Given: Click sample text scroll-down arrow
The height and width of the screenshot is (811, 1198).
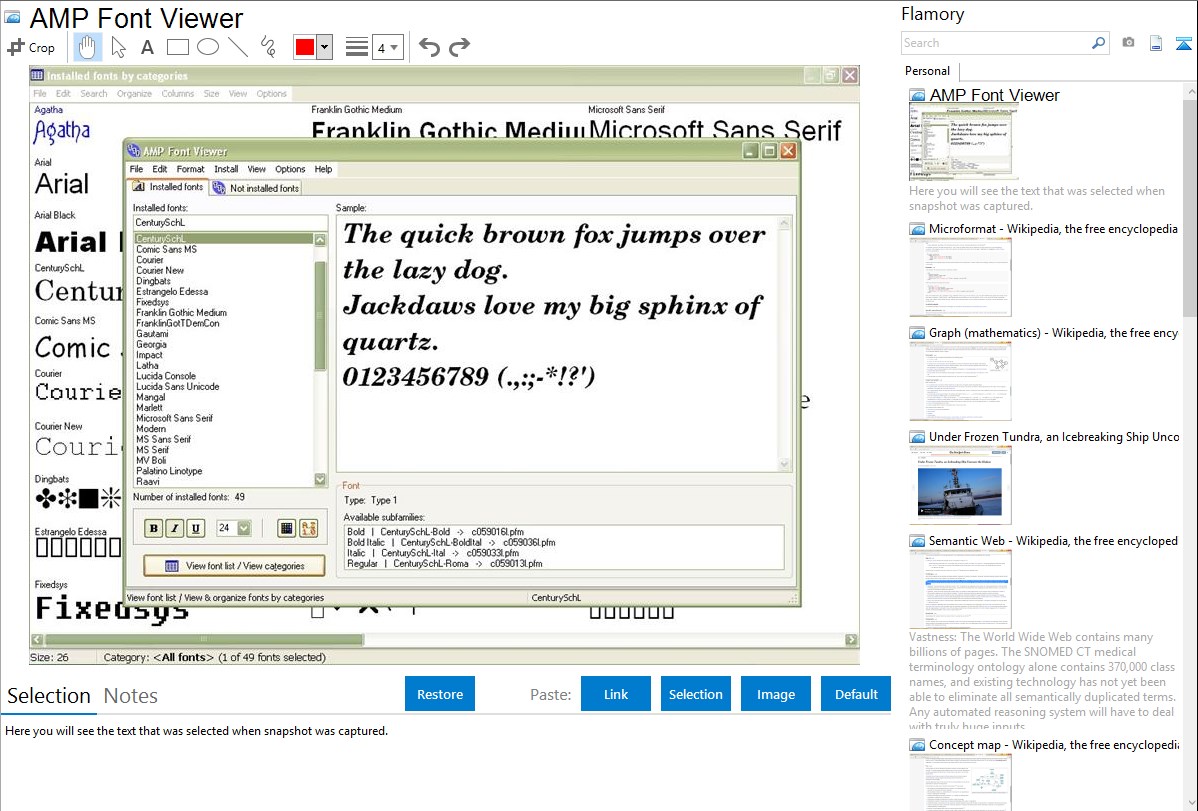Looking at the screenshot, I should coord(784,464).
